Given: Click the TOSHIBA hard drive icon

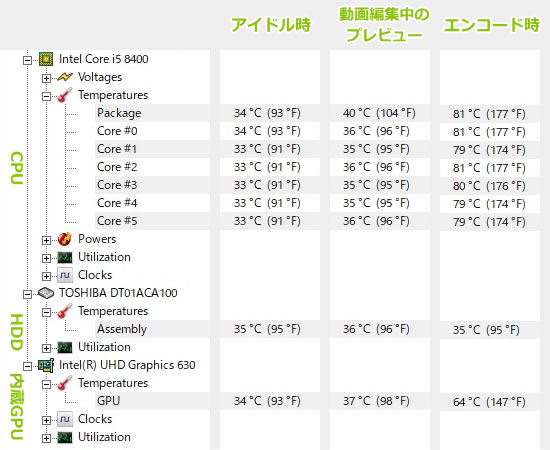Looking at the screenshot, I should point(46,293).
